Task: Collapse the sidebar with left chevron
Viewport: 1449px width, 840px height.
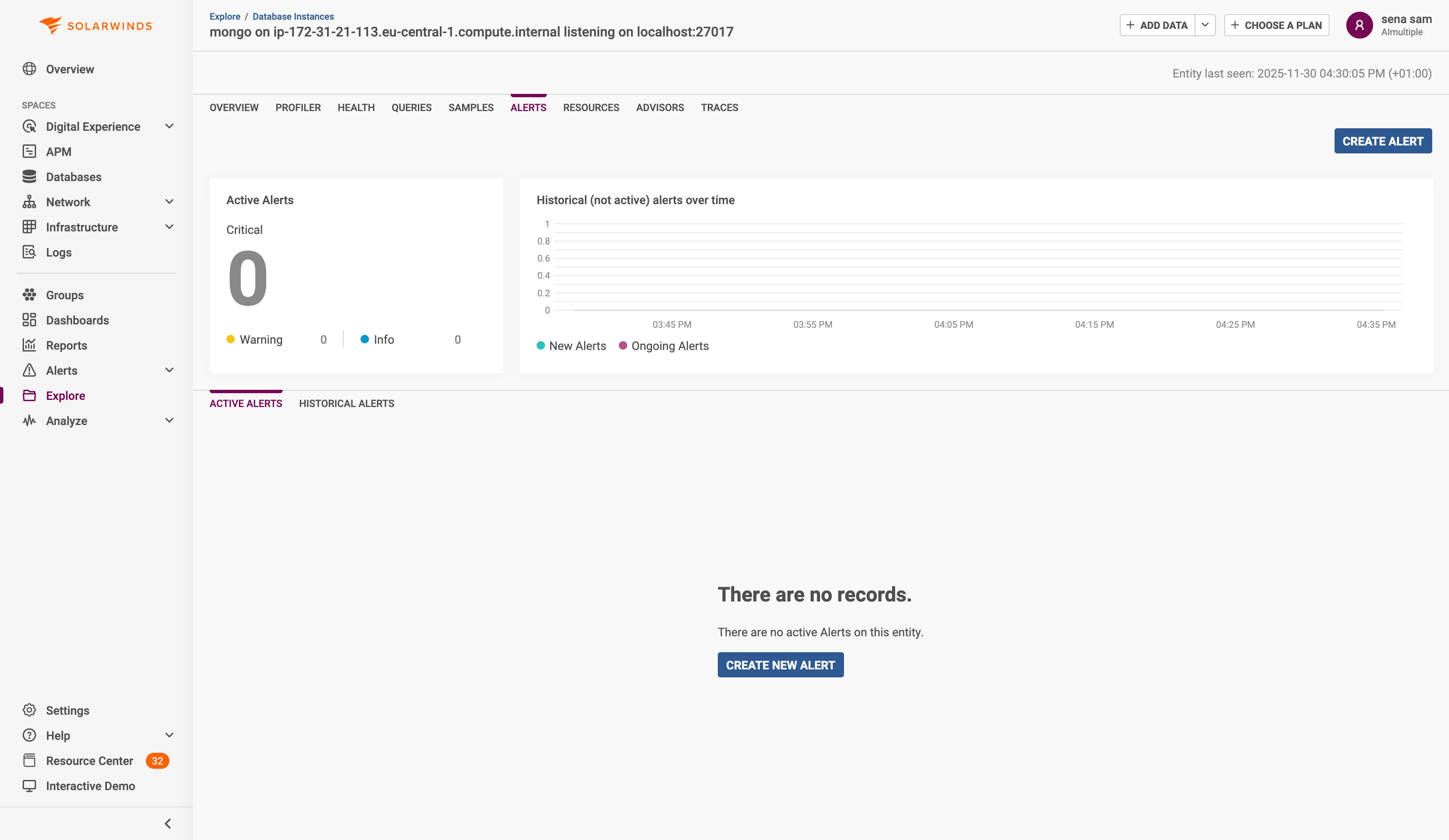Action: tap(168, 823)
